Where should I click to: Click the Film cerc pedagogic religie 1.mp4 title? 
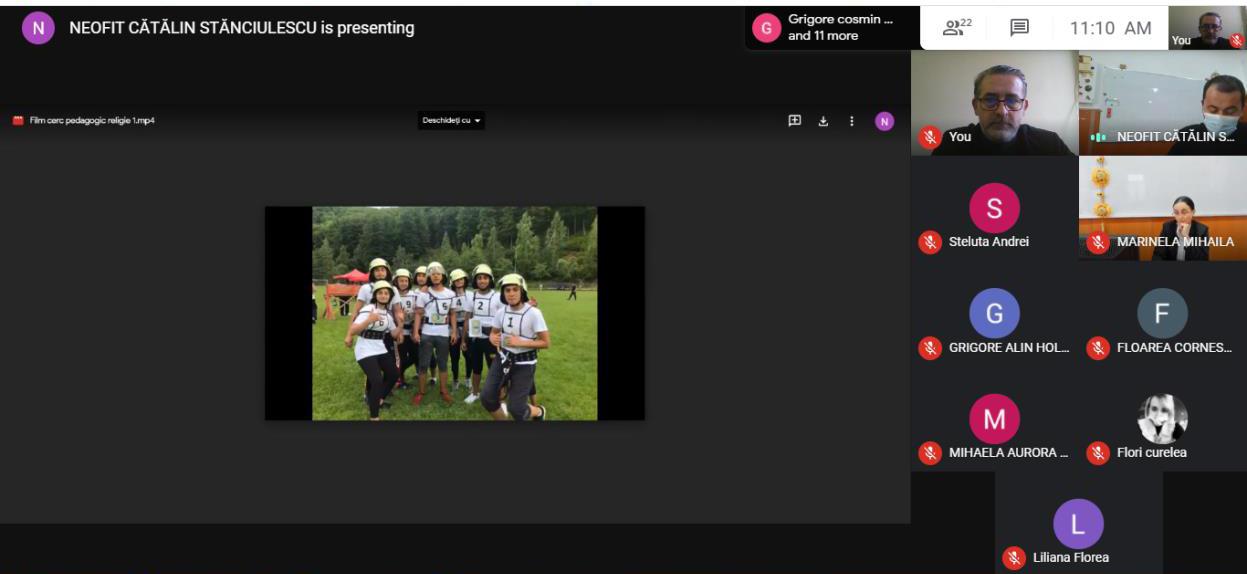click(92, 121)
